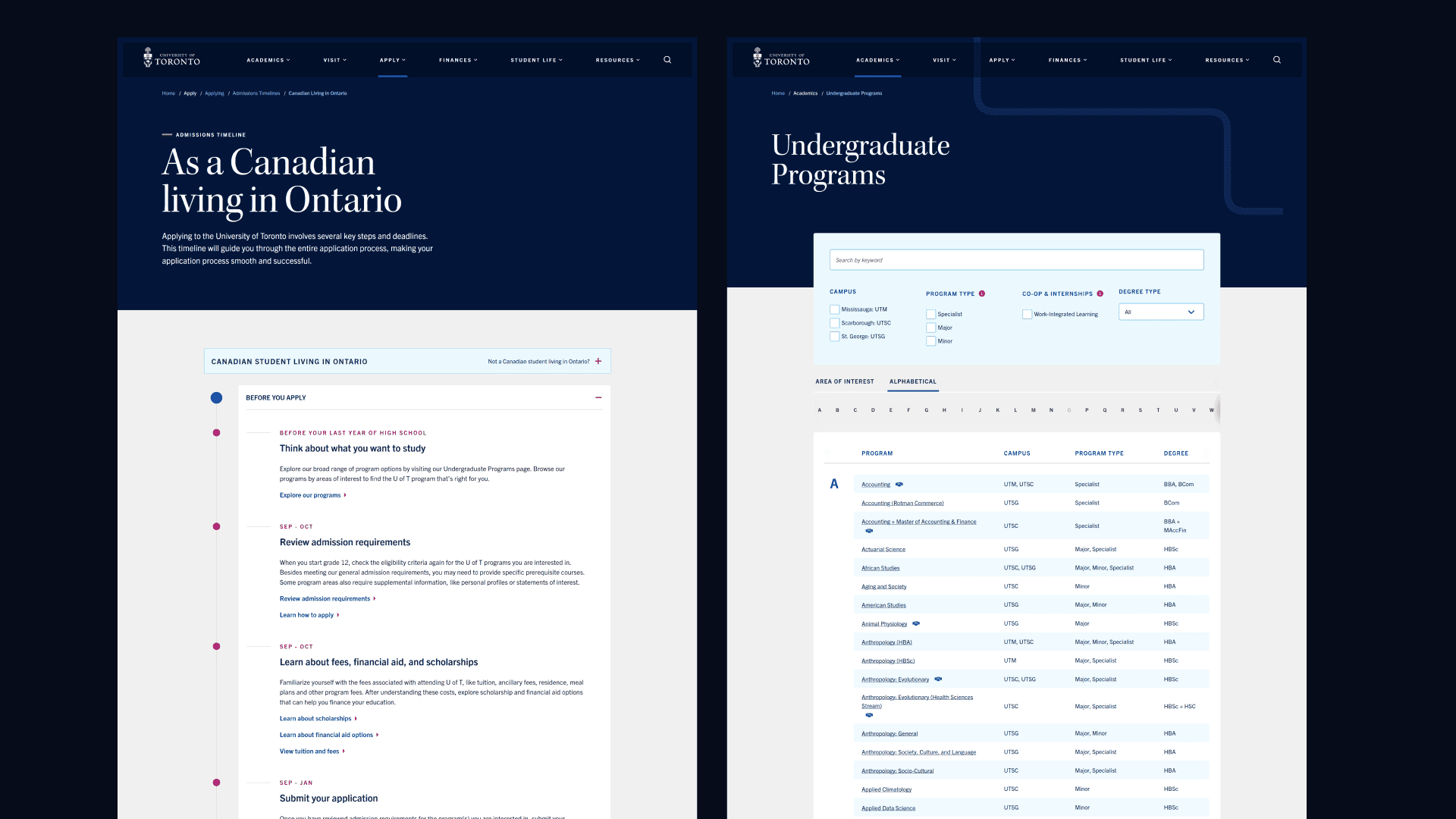The height and width of the screenshot is (819, 1456).
Task: Click the 'Applying' breadcrumb link
Action: pos(215,93)
